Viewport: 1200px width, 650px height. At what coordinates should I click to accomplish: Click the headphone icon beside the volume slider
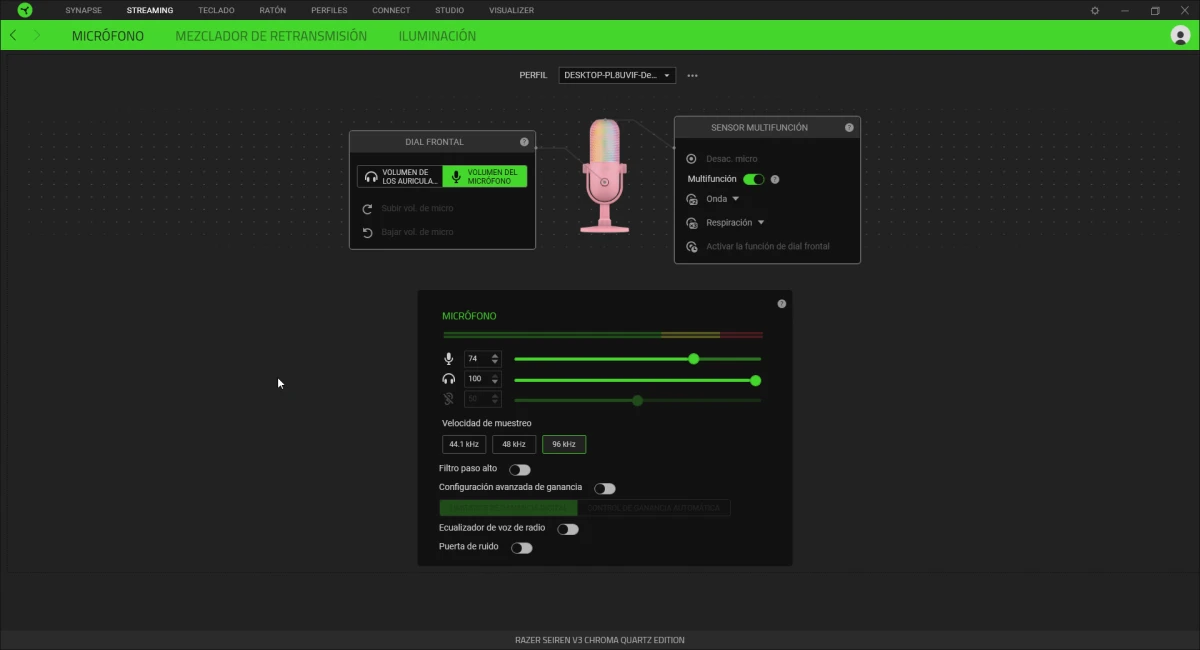(448, 378)
